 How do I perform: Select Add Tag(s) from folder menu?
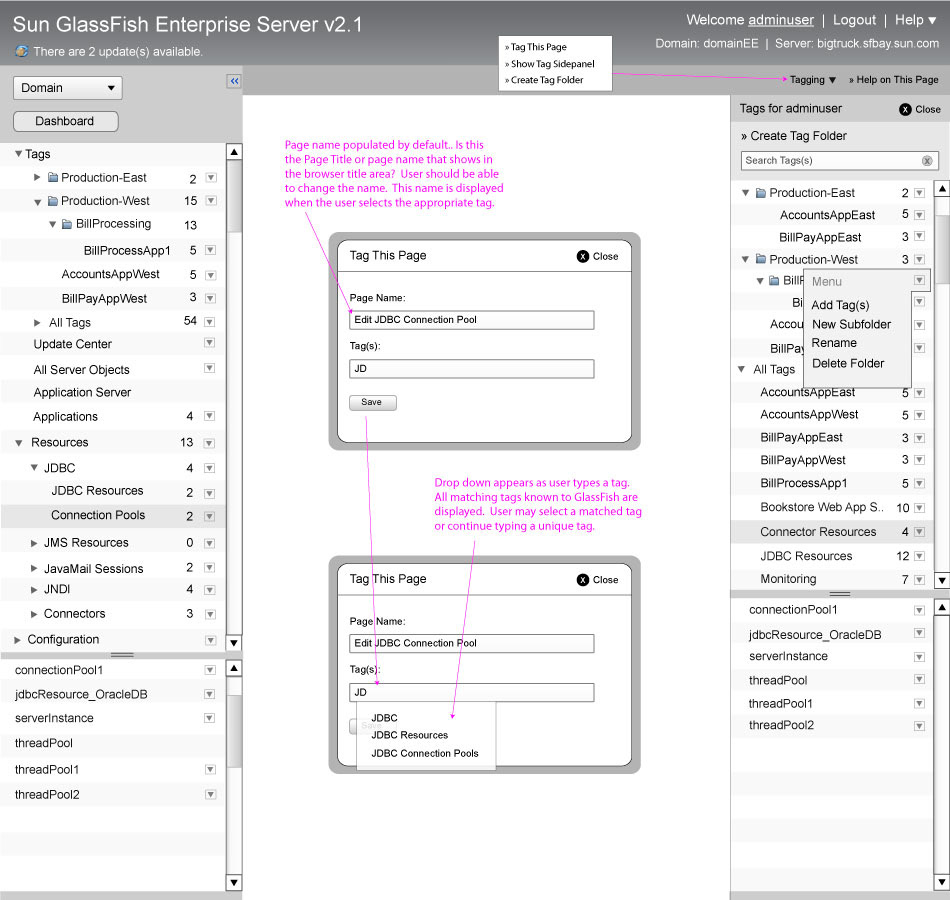tap(840, 305)
